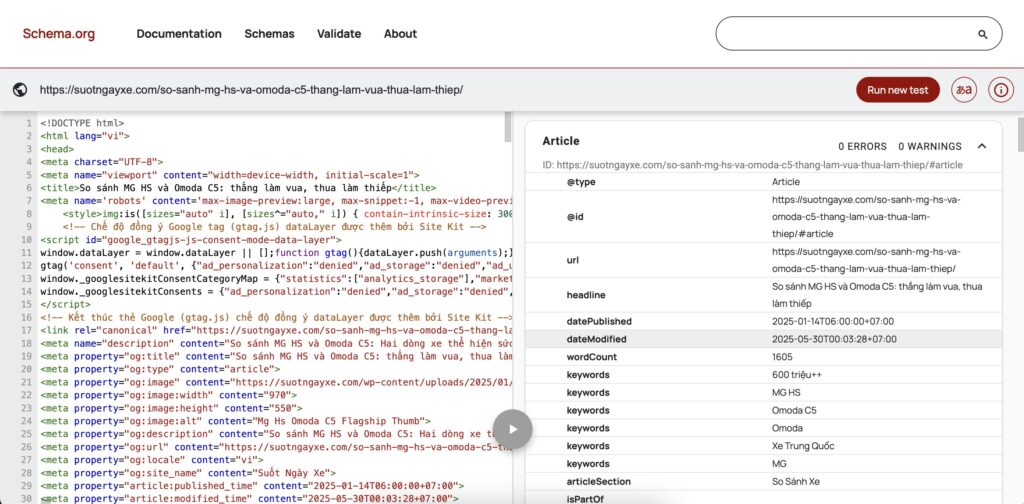Select the url property row

pos(763,260)
